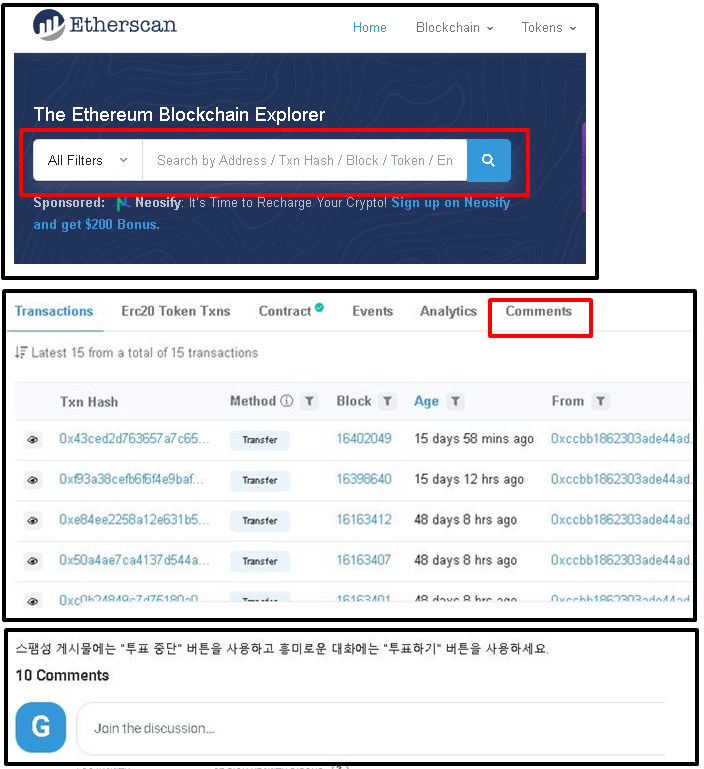Click the 15 days 12 hrs ago cell

pos(469,479)
